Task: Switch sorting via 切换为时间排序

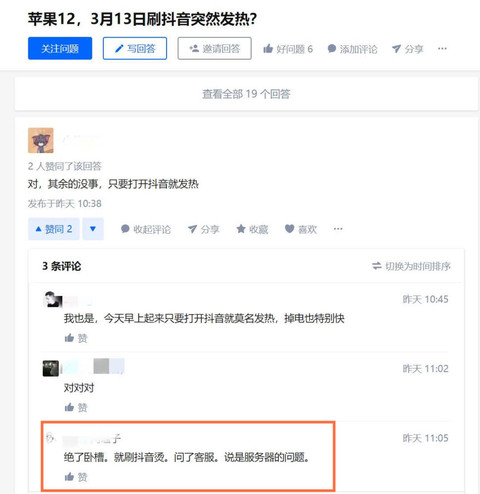Action: 411,266
